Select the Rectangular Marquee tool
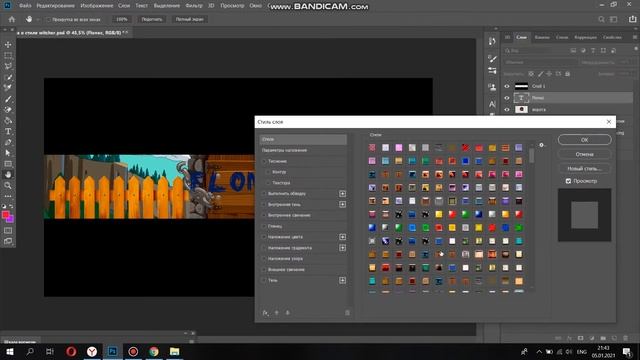 coord(8,55)
